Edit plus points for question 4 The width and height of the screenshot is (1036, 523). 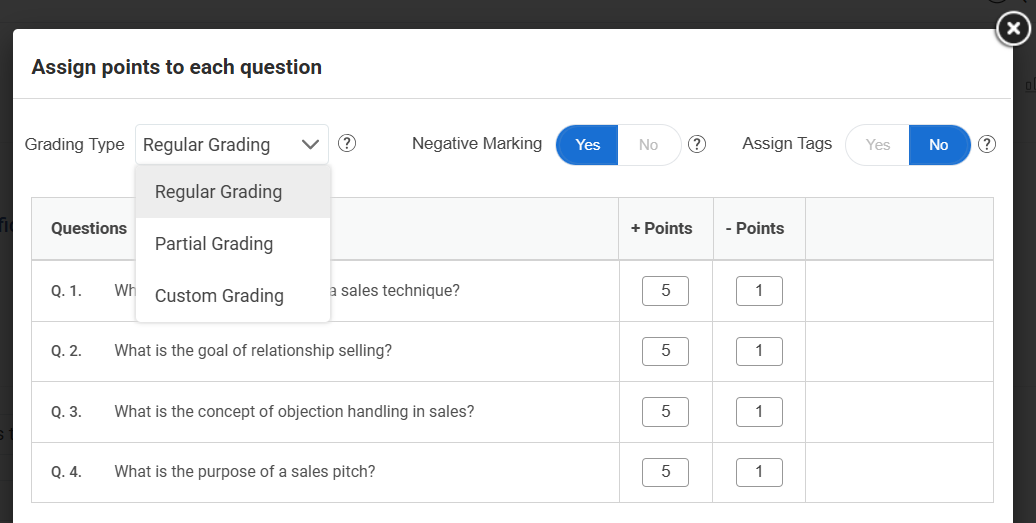tap(665, 471)
